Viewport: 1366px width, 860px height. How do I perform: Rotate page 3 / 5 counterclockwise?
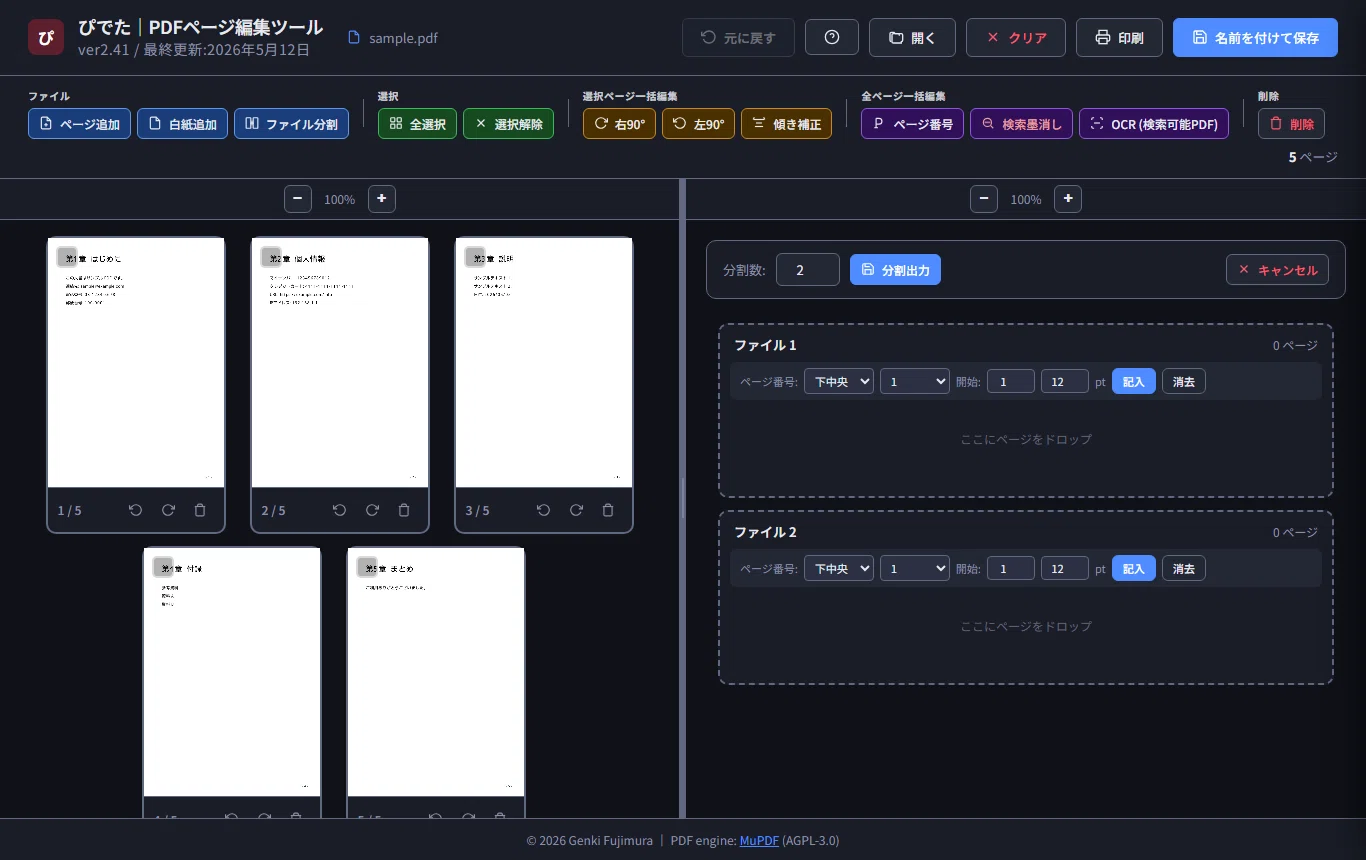[x=544, y=510]
